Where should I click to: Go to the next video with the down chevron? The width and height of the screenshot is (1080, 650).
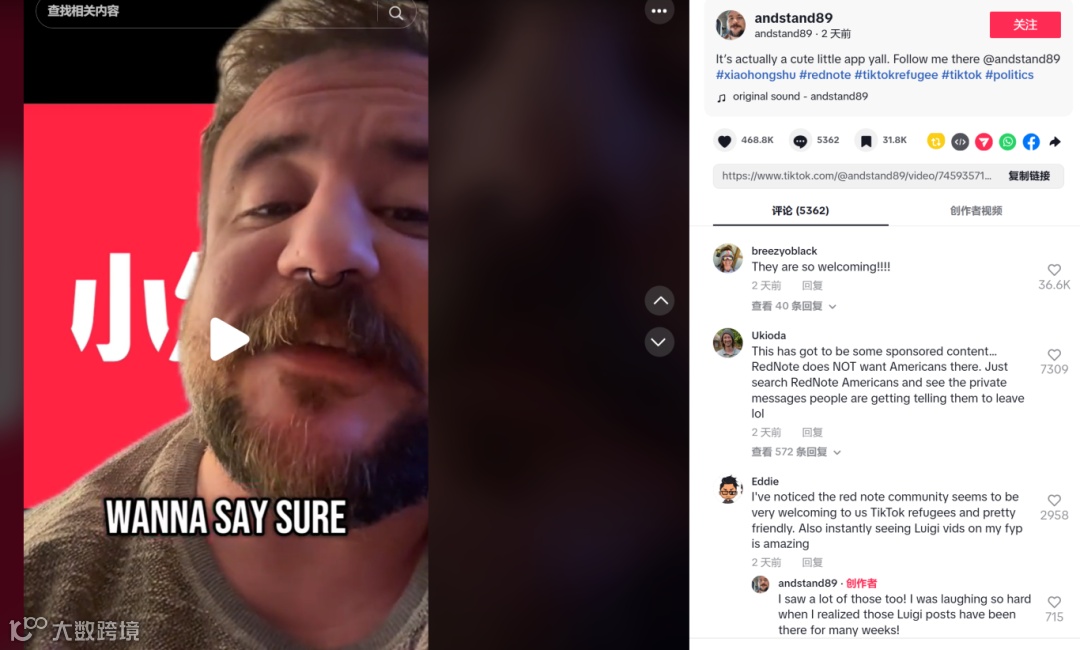659,342
